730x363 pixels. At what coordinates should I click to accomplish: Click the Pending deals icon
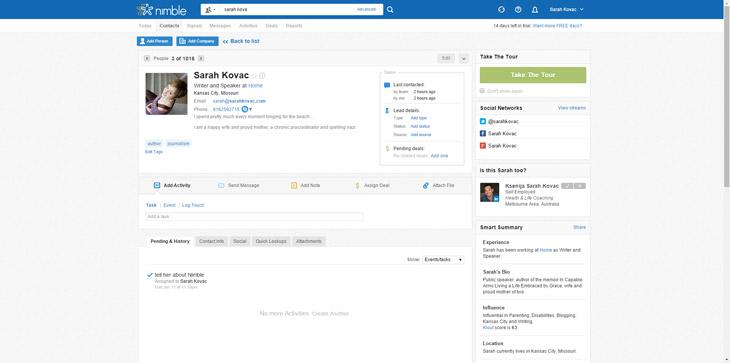387,148
